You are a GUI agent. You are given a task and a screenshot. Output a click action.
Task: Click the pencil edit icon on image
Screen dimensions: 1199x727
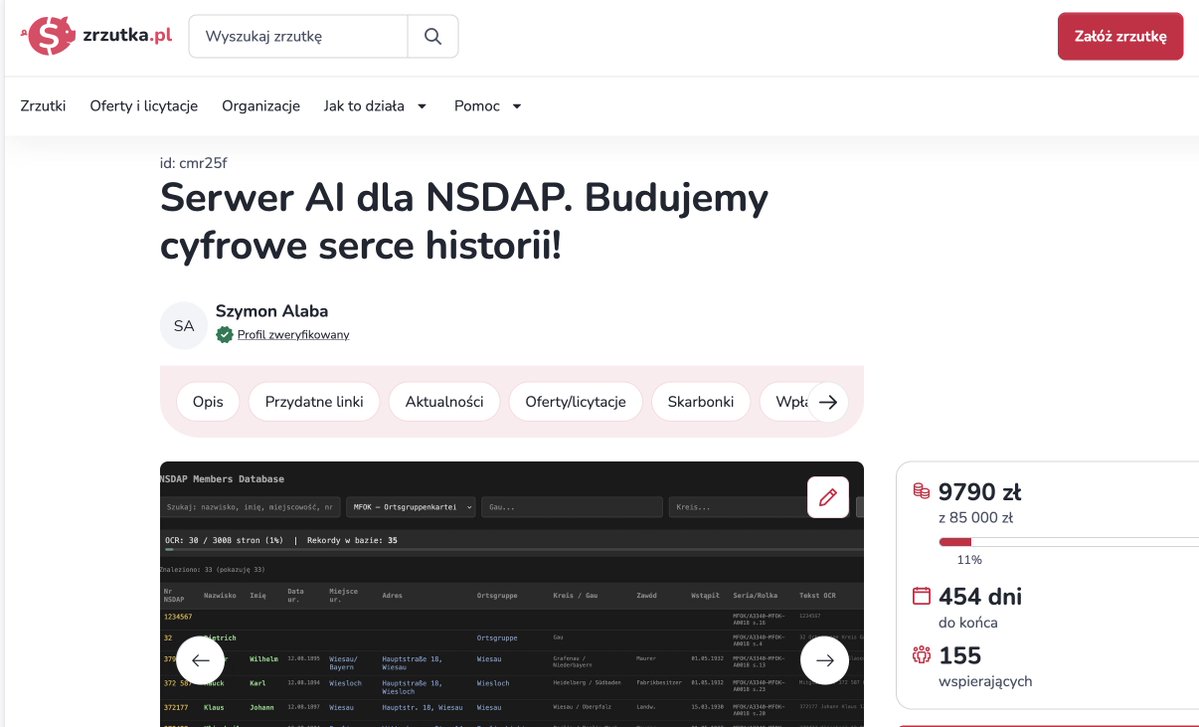827,498
